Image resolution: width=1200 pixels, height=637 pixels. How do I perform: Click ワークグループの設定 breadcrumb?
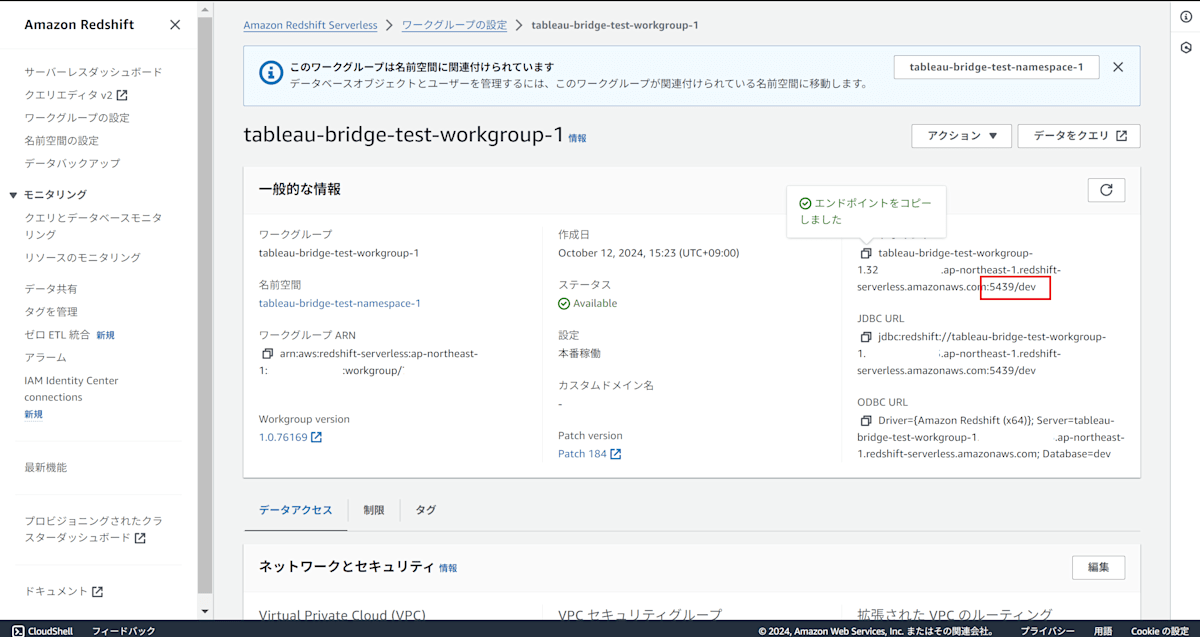pos(454,25)
